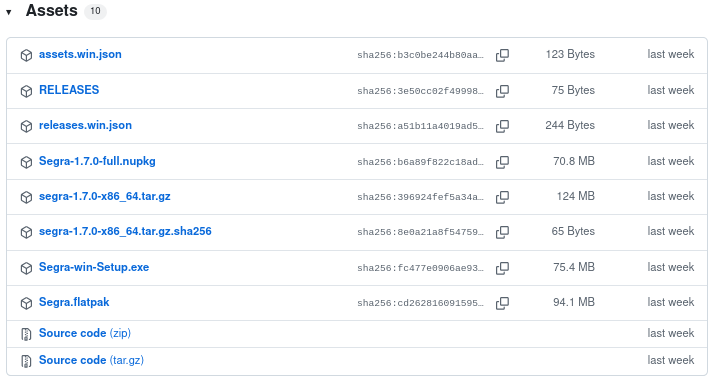This screenshot has width=716, height=387.
Task: Select the hash text sha256:3e50cc02f49998…
Action: point(420,91)
